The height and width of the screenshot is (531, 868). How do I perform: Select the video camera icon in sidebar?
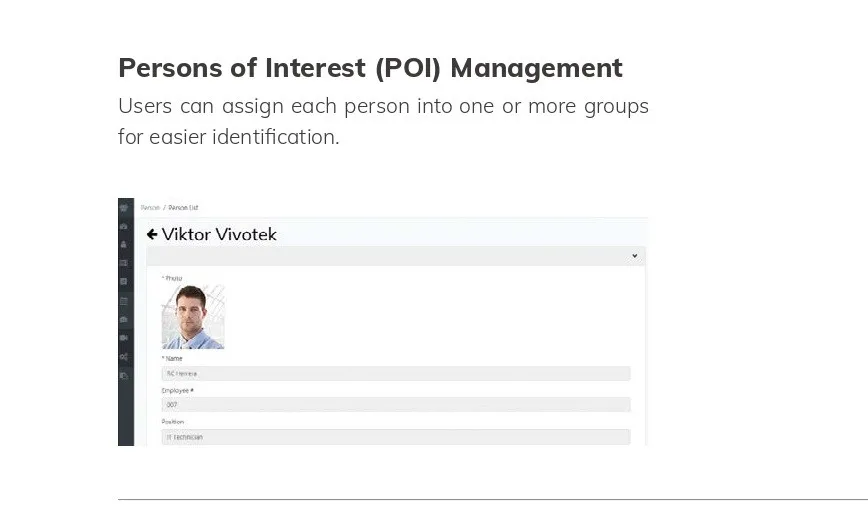[x=124, y=338]
